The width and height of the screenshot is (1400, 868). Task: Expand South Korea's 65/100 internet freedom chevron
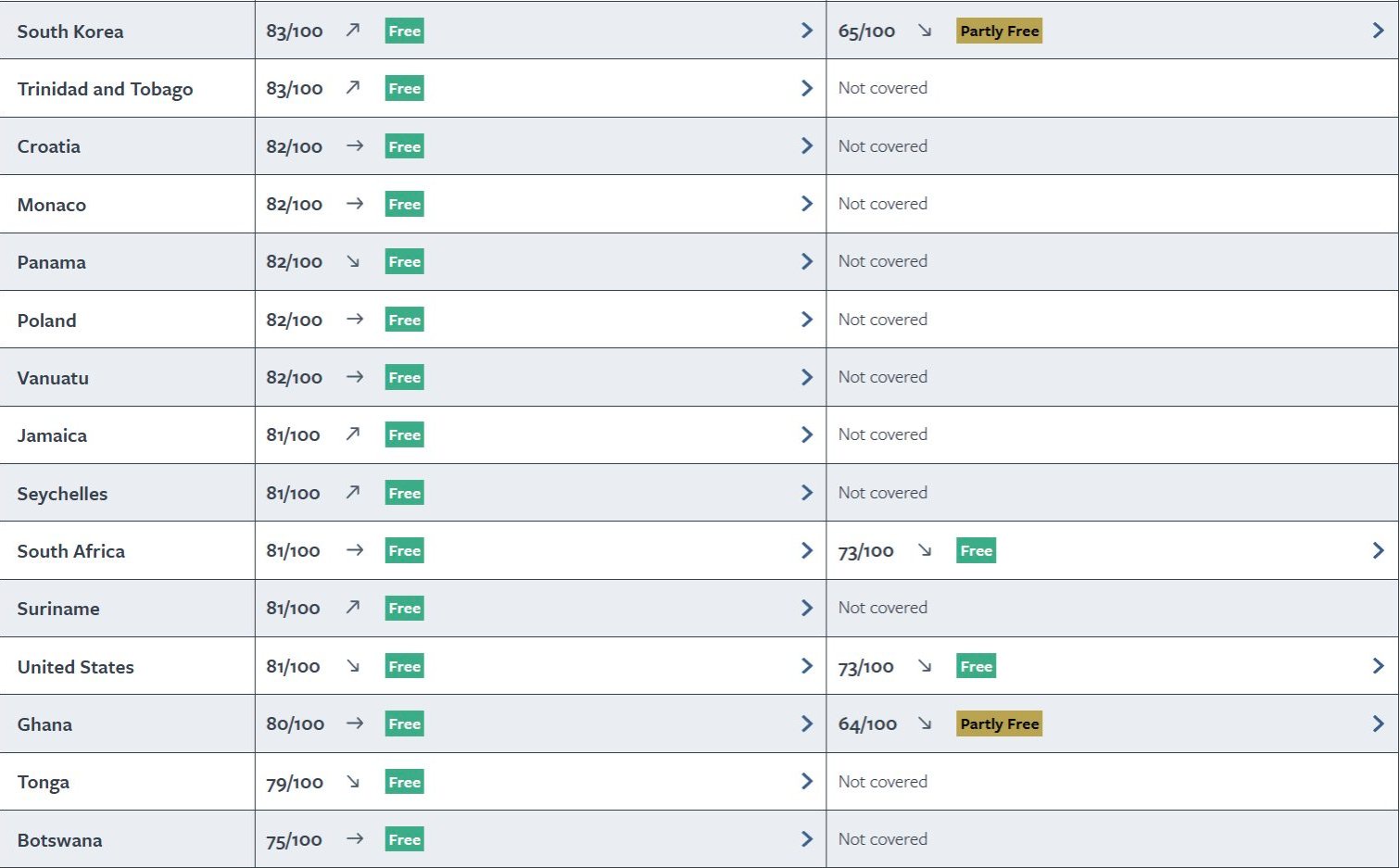tap(1378, 31)
